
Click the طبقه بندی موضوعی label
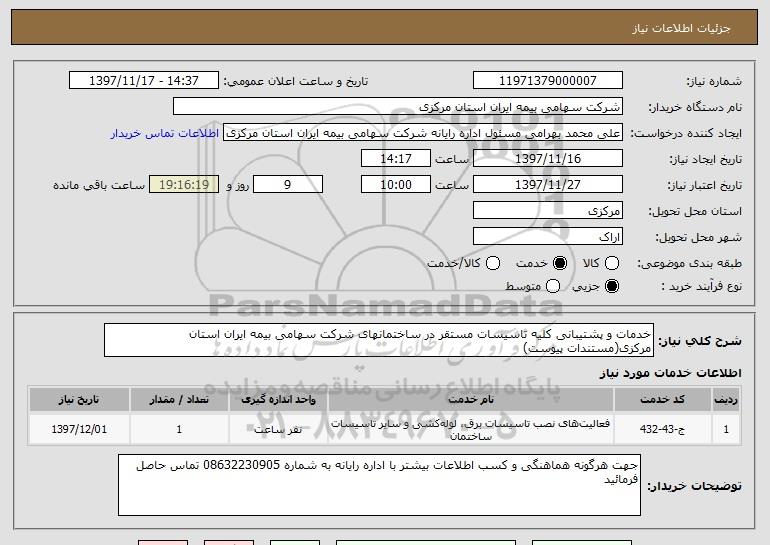689,264
